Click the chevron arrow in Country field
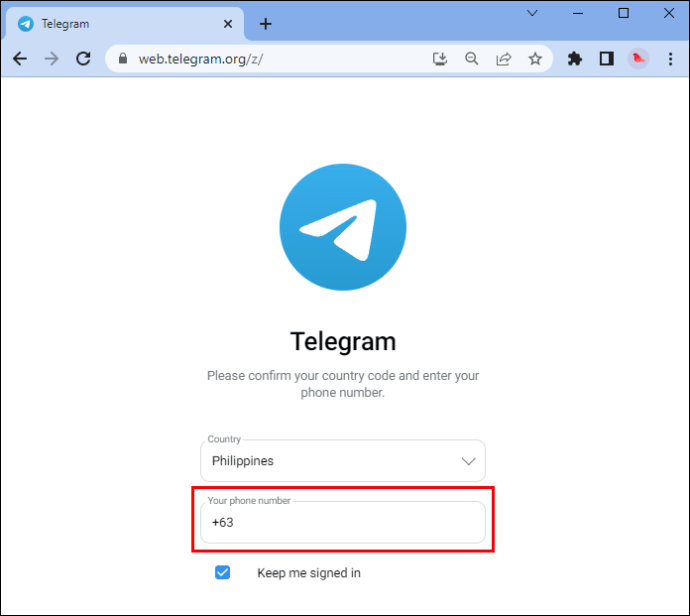 click(468, 461)
